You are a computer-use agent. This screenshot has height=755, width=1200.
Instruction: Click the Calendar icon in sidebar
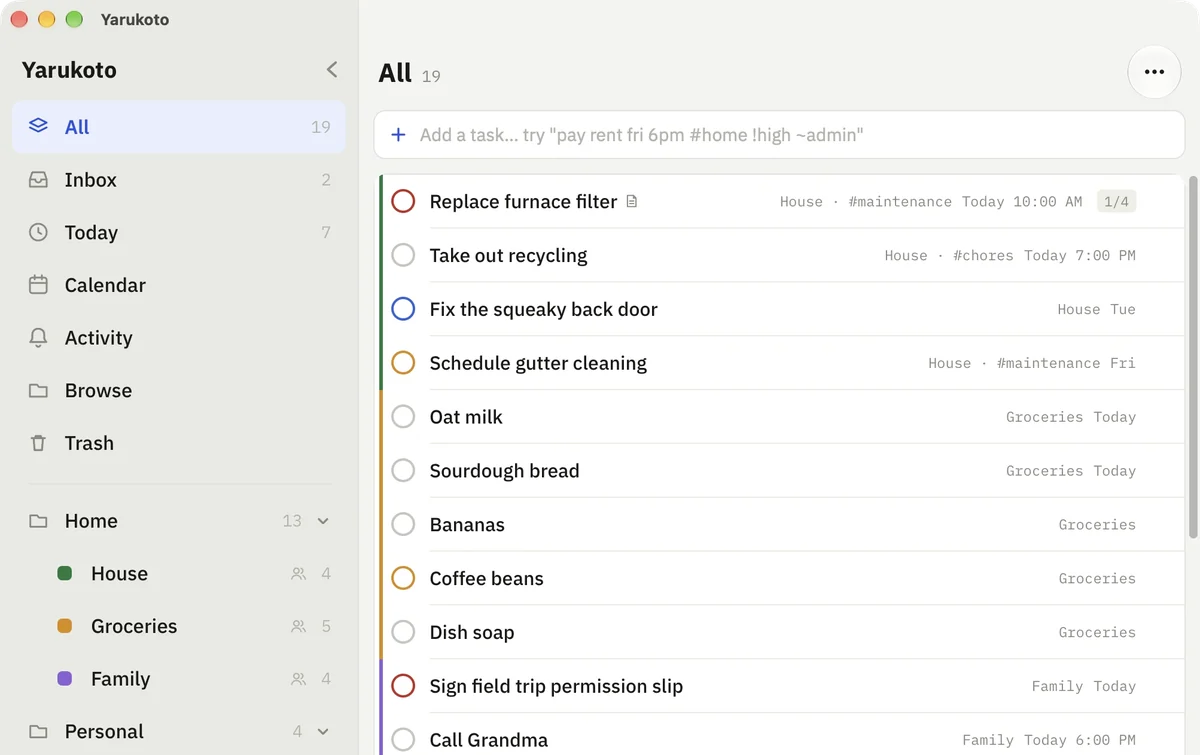click(x=38, y=285)
